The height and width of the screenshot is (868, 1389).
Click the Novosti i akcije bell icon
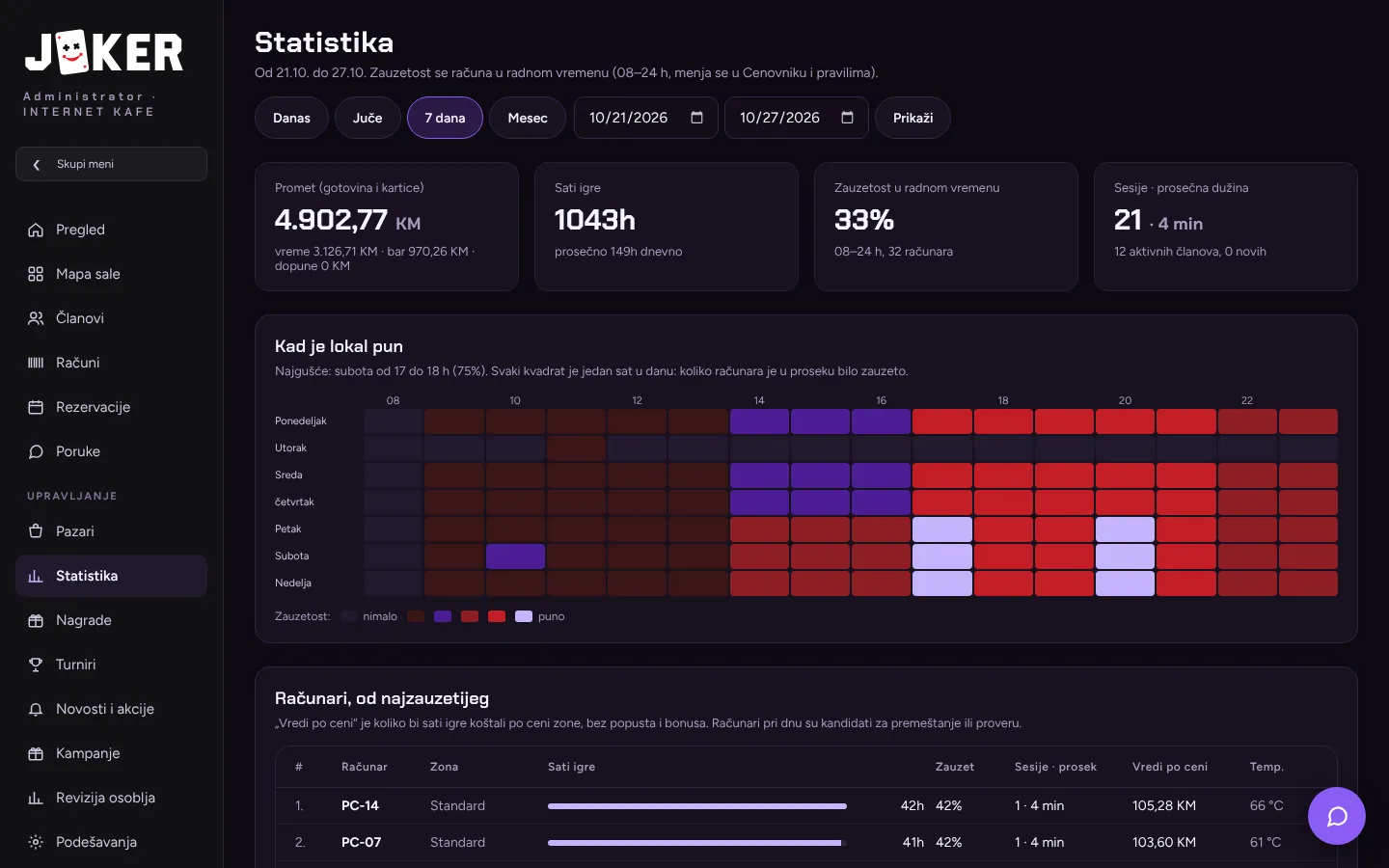click(36, 709)
